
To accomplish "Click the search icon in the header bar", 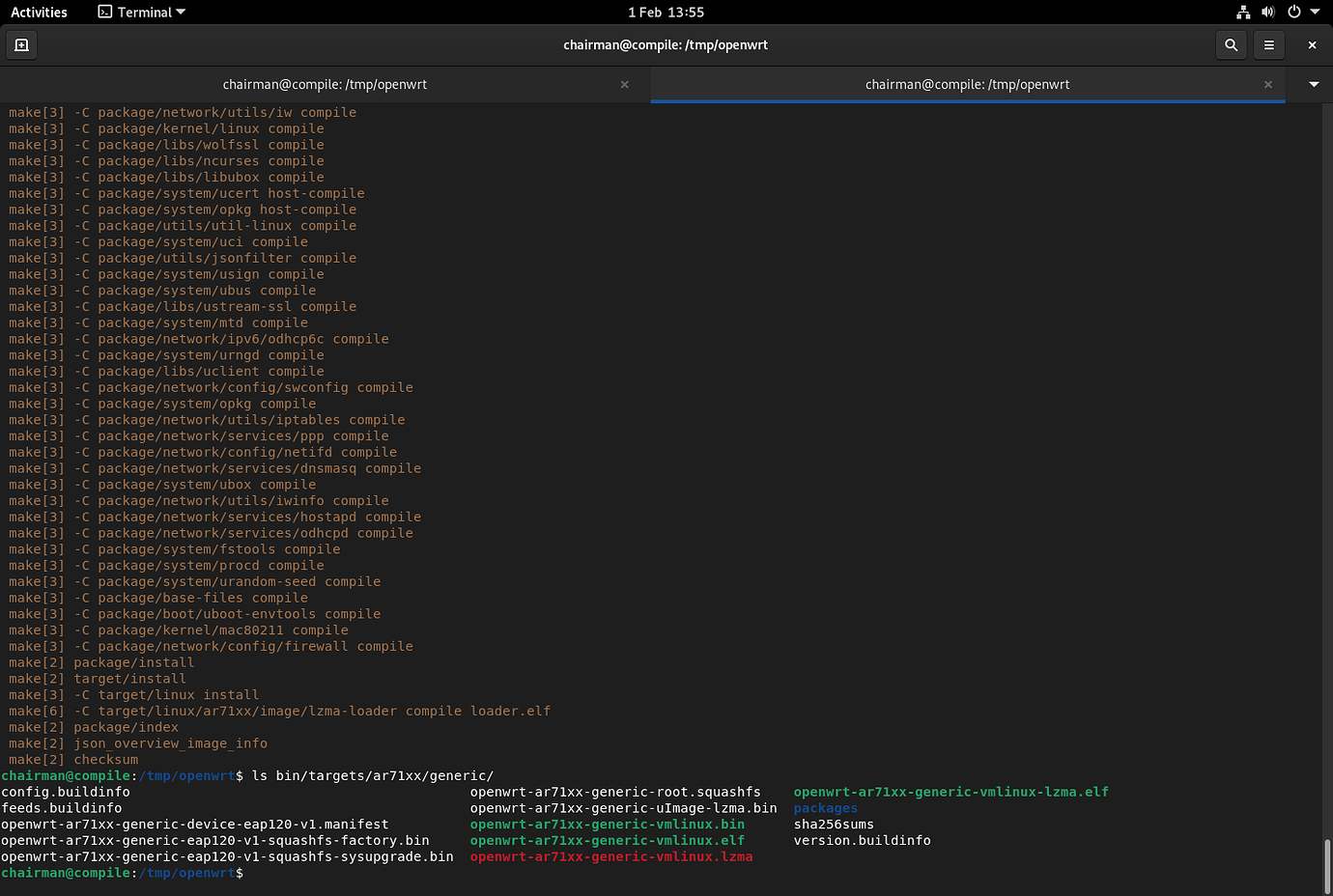I will click(x=1231, y=44).
